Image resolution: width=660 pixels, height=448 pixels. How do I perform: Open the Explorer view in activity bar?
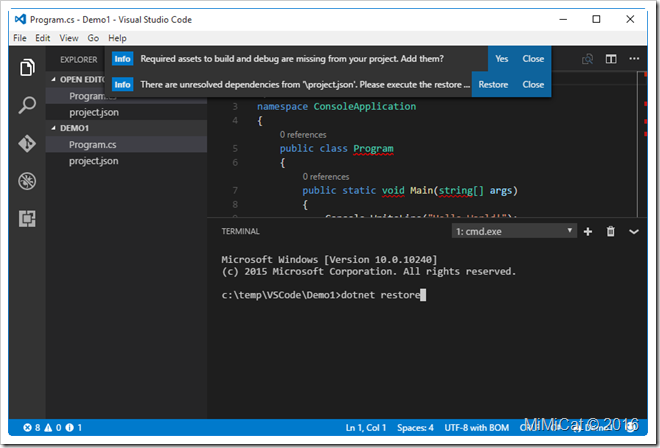pos(27,68)
